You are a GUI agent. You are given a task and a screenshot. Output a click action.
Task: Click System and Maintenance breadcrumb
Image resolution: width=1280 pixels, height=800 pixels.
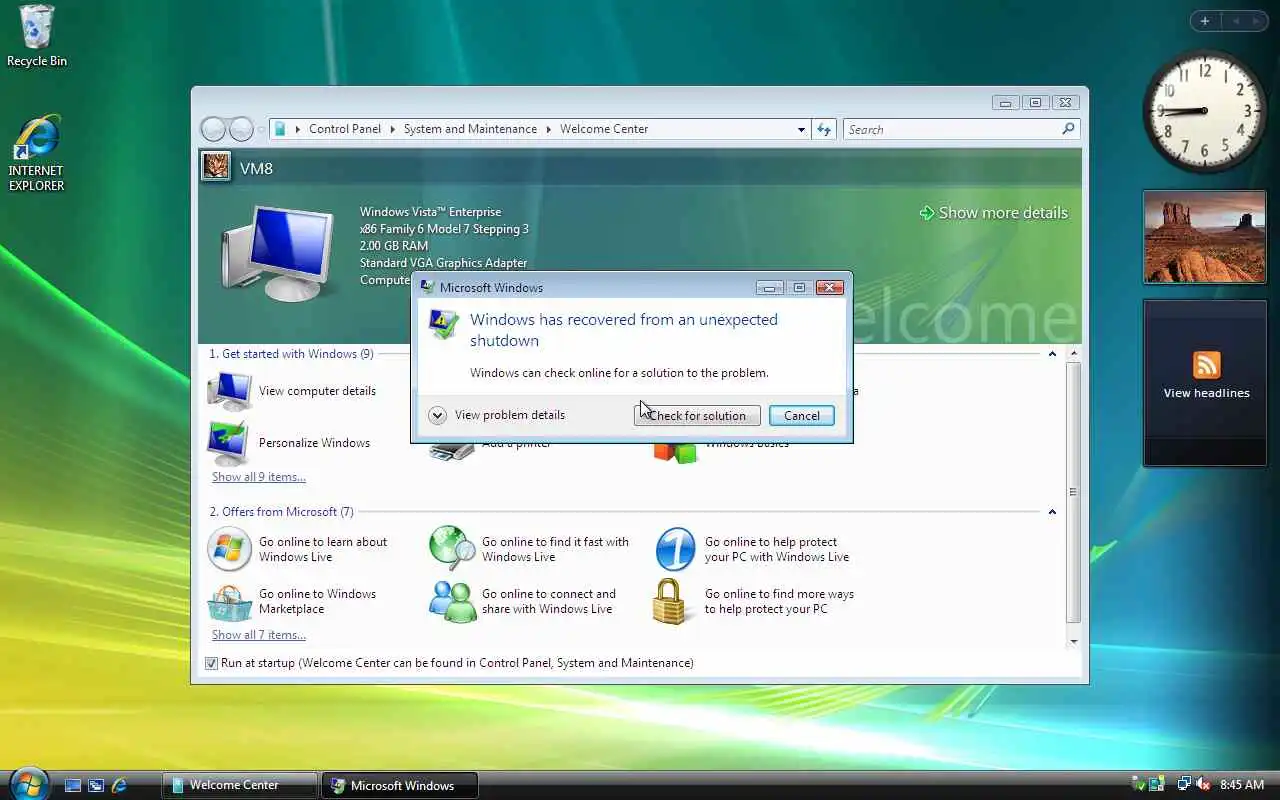point(470,129)
